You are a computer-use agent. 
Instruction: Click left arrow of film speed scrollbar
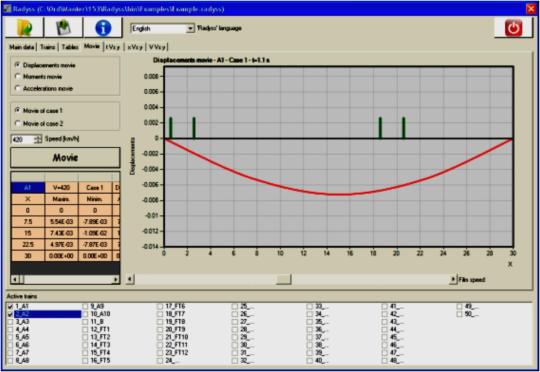(130, 279)
